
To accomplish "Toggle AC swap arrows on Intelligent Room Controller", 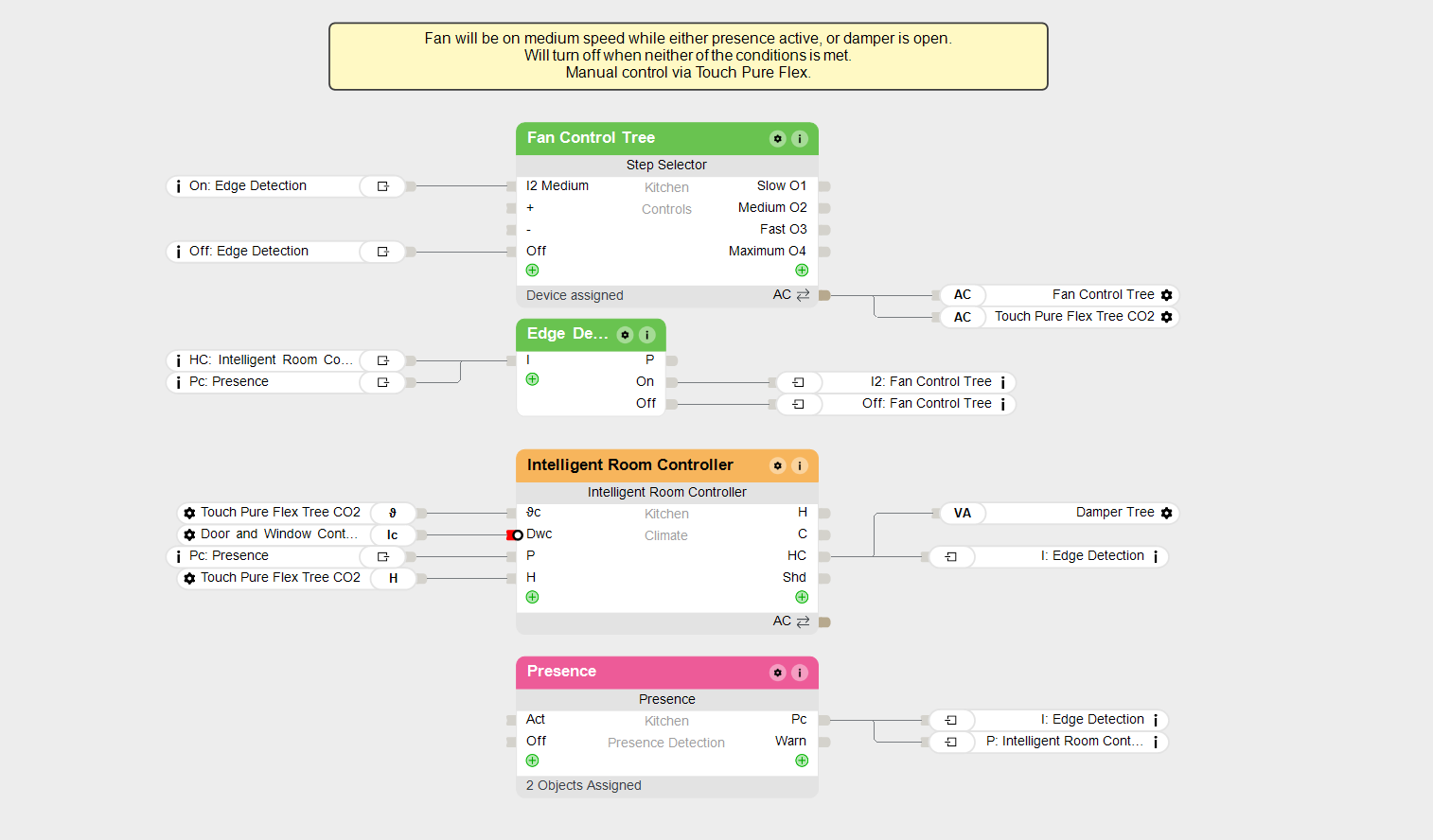I will 803,621.
